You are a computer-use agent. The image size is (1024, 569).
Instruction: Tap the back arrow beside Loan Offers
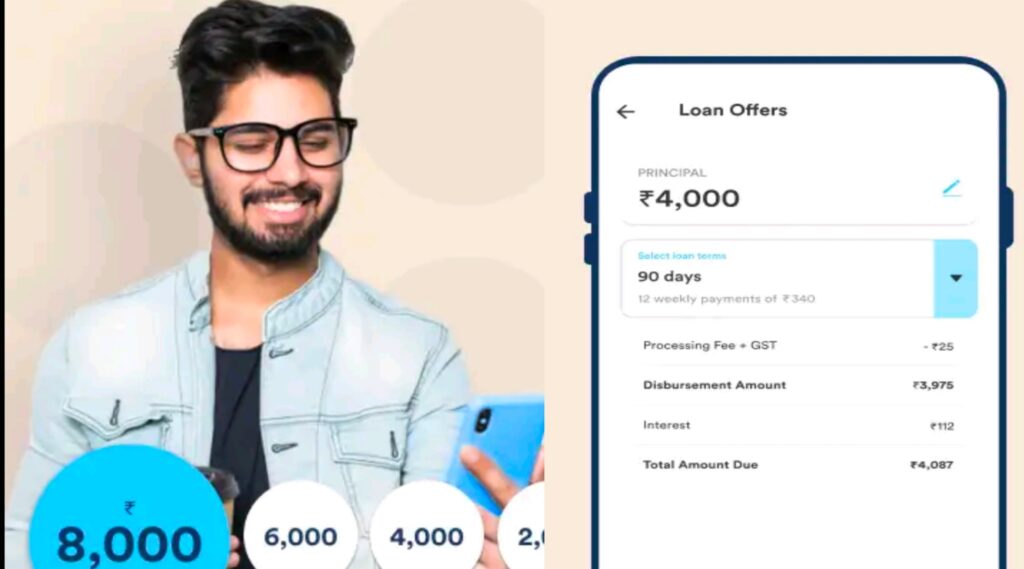(x=626, y=112)
